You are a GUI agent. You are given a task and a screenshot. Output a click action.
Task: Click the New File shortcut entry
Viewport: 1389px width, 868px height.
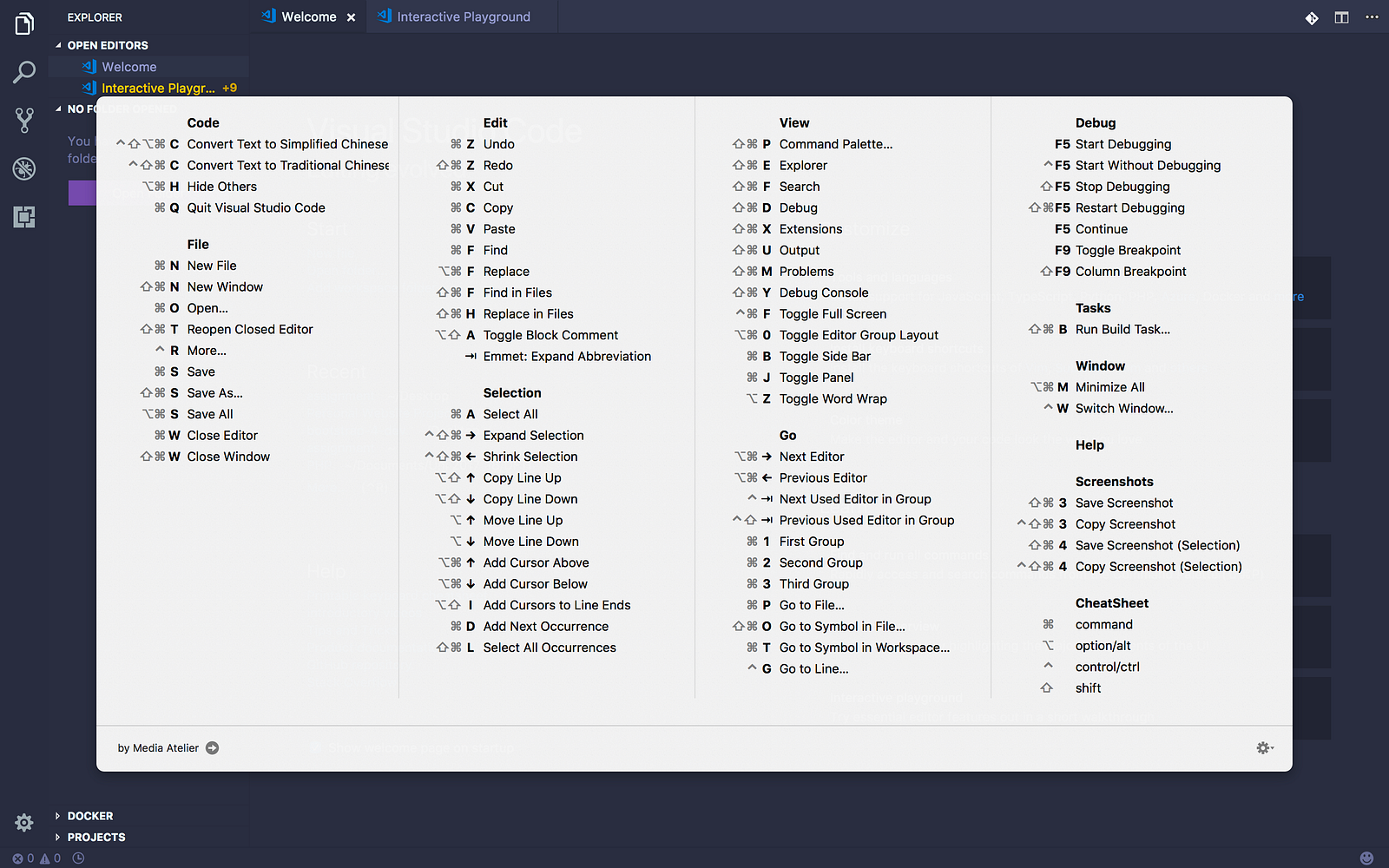(212, 266)
